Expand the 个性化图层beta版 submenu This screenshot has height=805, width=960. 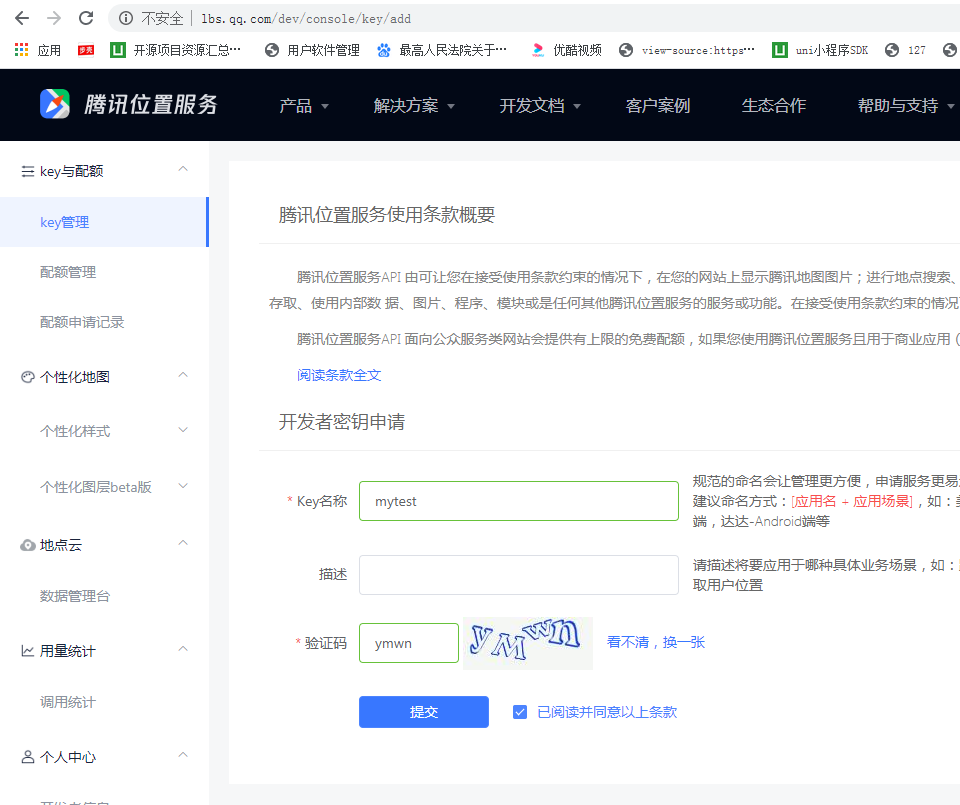click(182, 486)
